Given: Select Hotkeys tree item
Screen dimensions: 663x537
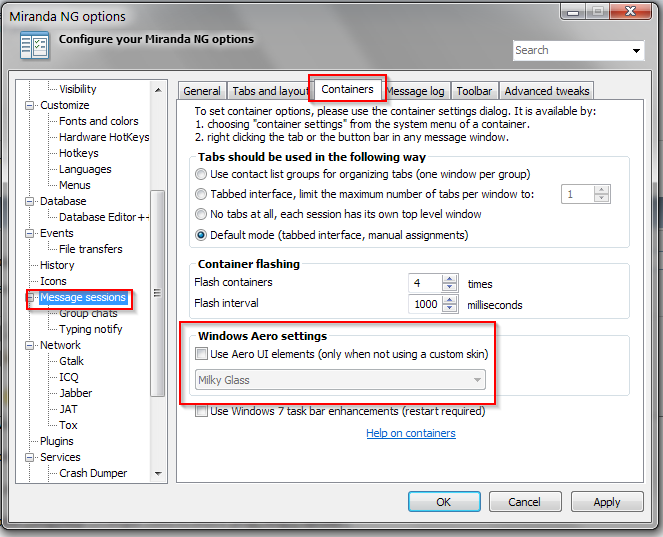Looking at the screenshot, I should (79, 153).
